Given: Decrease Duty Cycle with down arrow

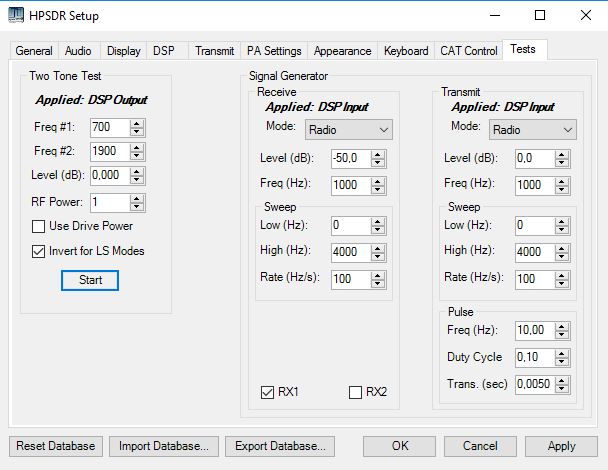Looking at the screenshot, I should (x=561, y=362).
